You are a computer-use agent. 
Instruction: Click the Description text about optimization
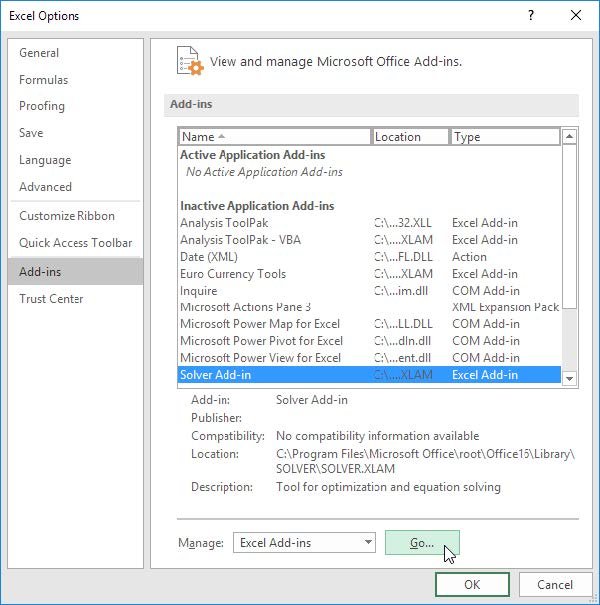[388, 487]
